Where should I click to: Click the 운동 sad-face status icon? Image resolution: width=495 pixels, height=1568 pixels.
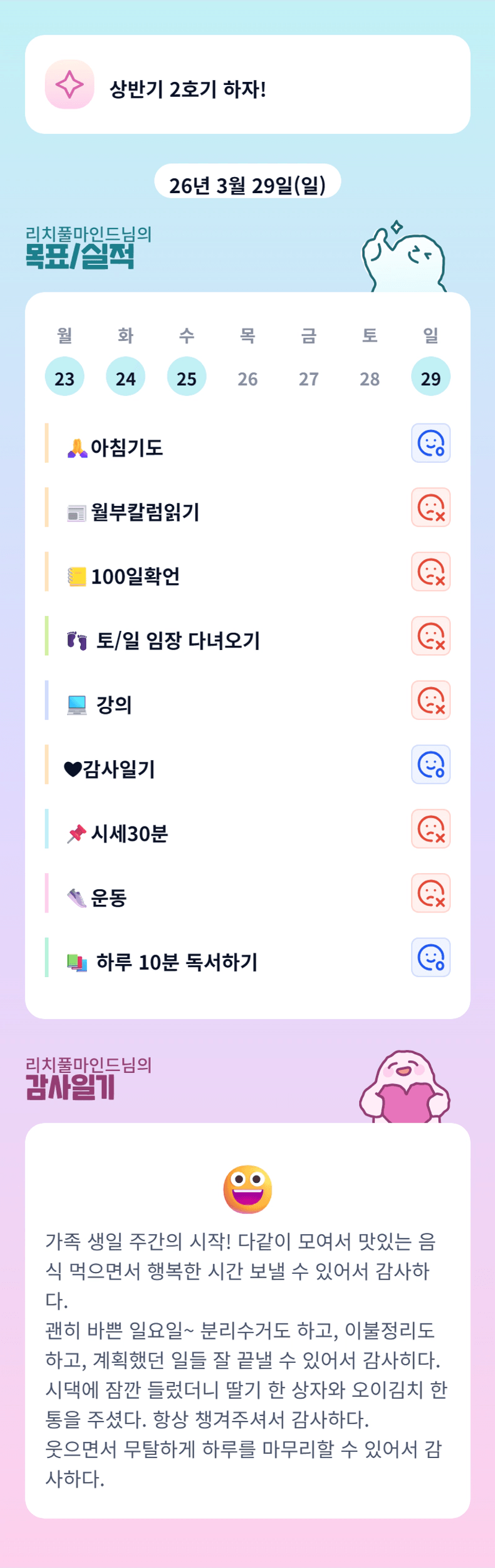pos(430,893)
